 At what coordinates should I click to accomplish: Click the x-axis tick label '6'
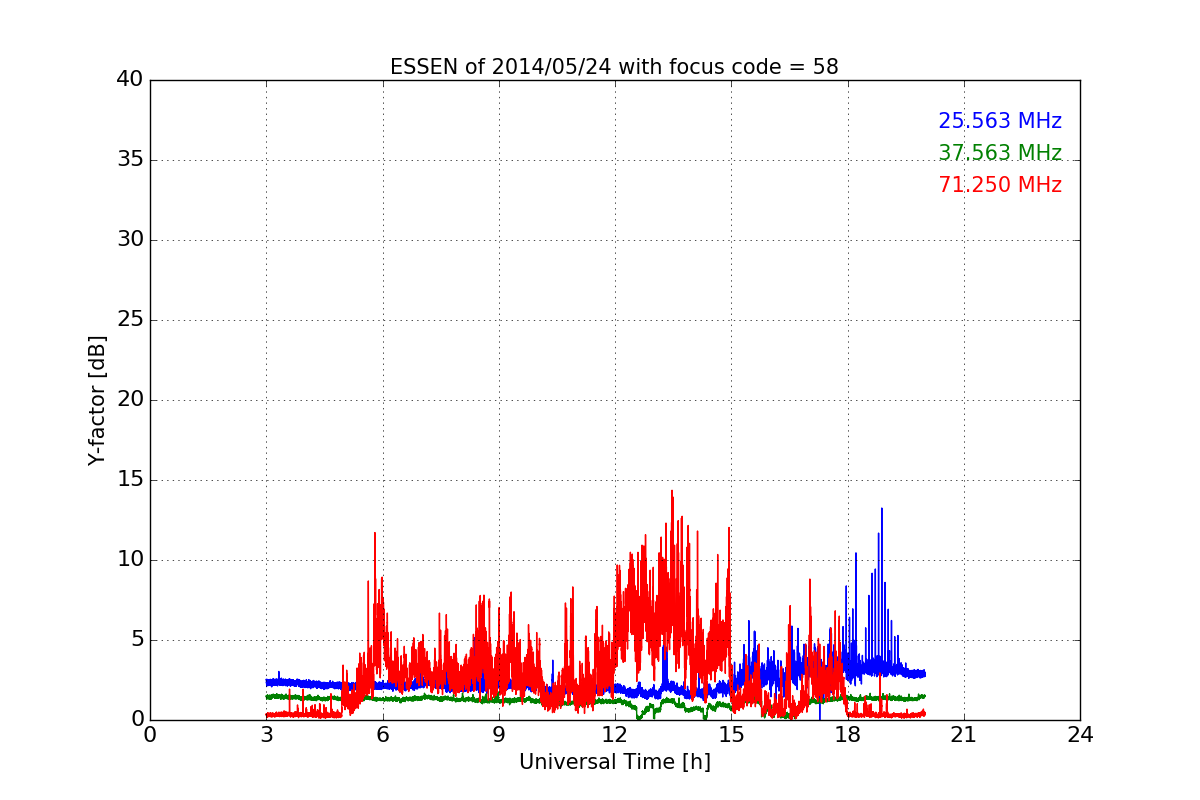382,735
